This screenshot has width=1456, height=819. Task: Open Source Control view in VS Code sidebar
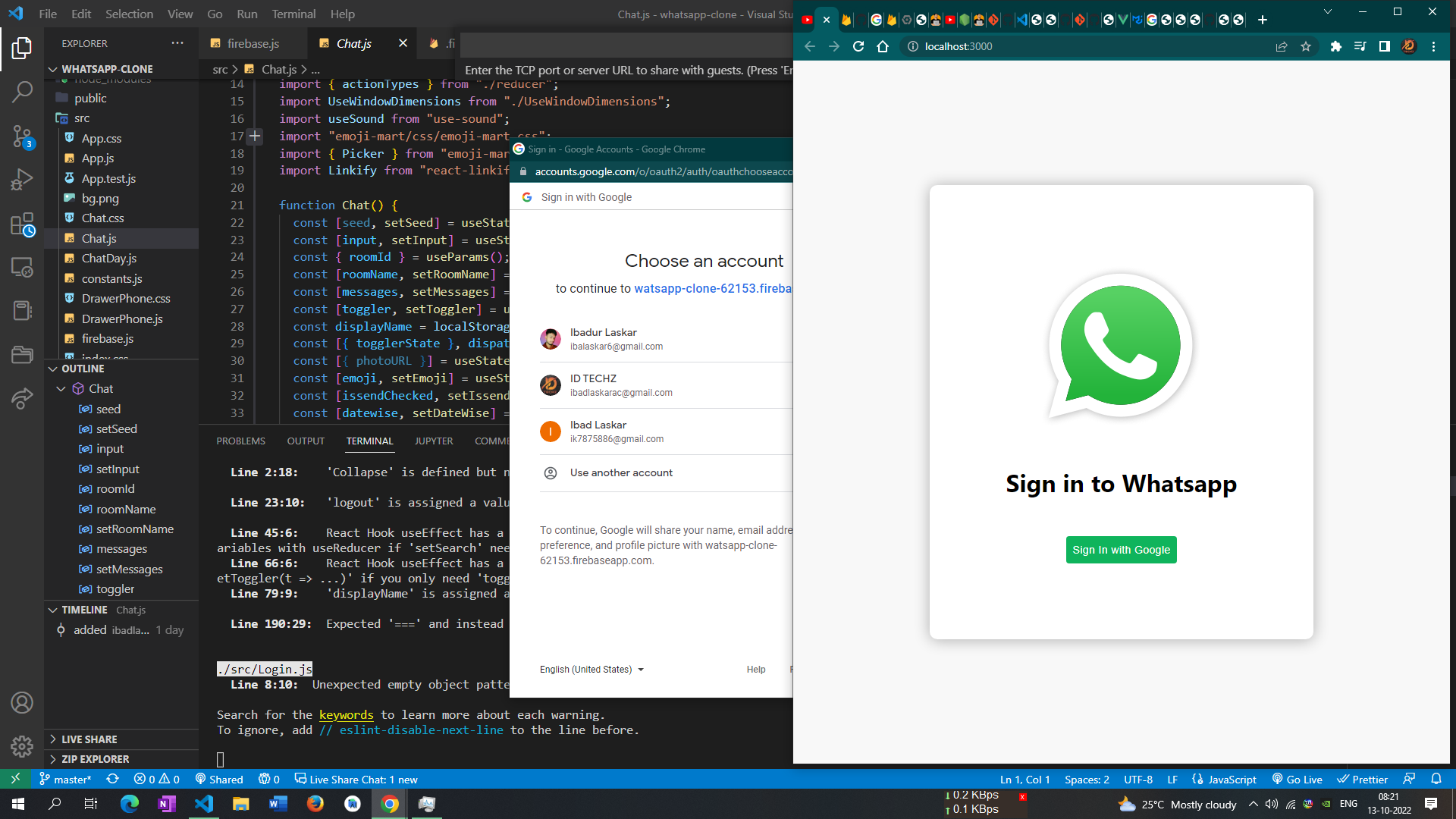(22, 134)
